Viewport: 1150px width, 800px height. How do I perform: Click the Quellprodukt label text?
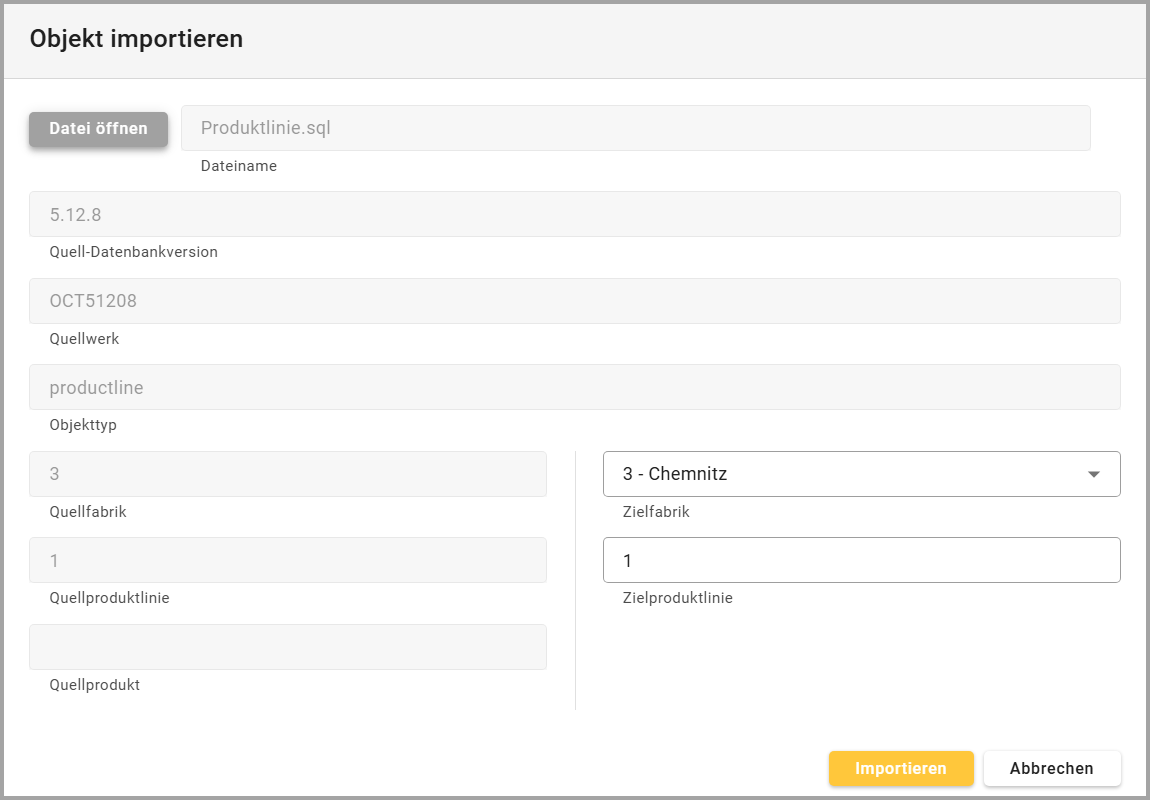point(94,685)
